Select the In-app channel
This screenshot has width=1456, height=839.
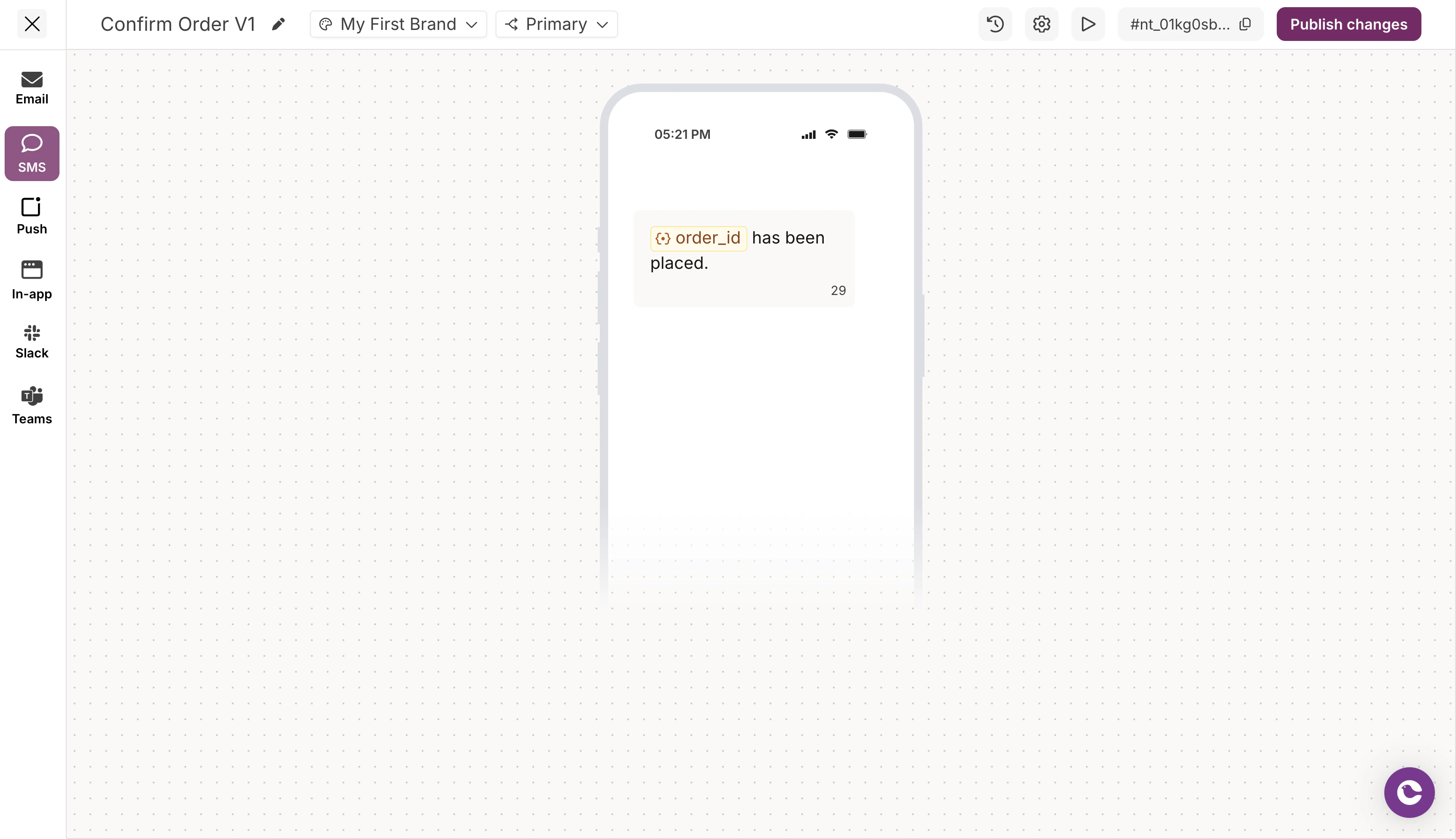click(31, 279)
